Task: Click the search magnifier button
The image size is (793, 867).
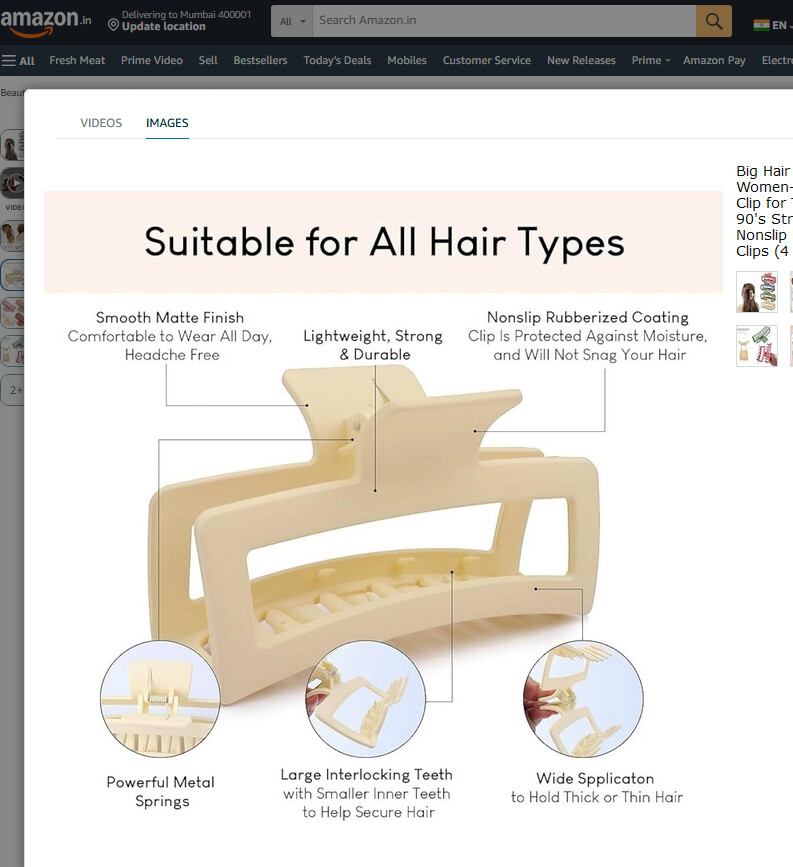Action: tap(713, 21)
